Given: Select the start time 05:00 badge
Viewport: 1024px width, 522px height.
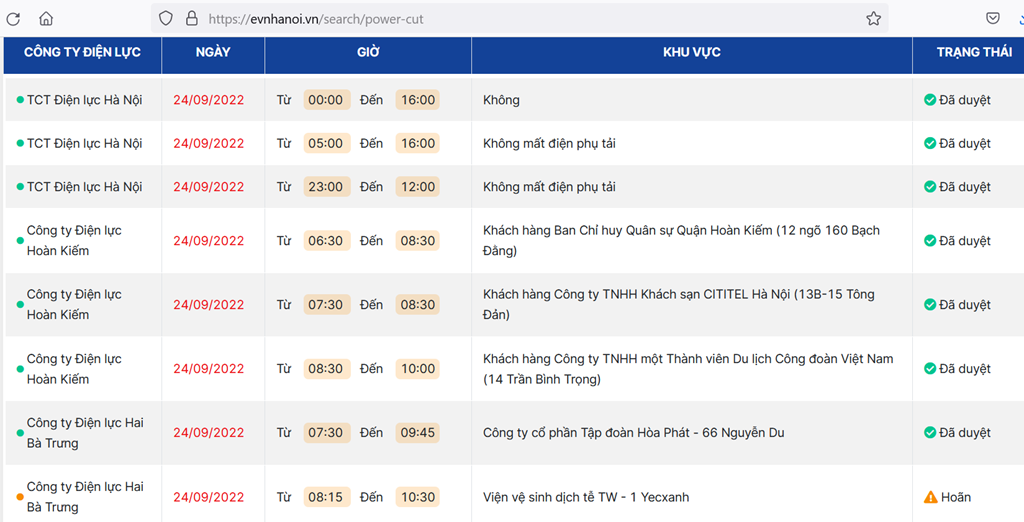Looking at the screenshot, I should click(x=327, y=143).
